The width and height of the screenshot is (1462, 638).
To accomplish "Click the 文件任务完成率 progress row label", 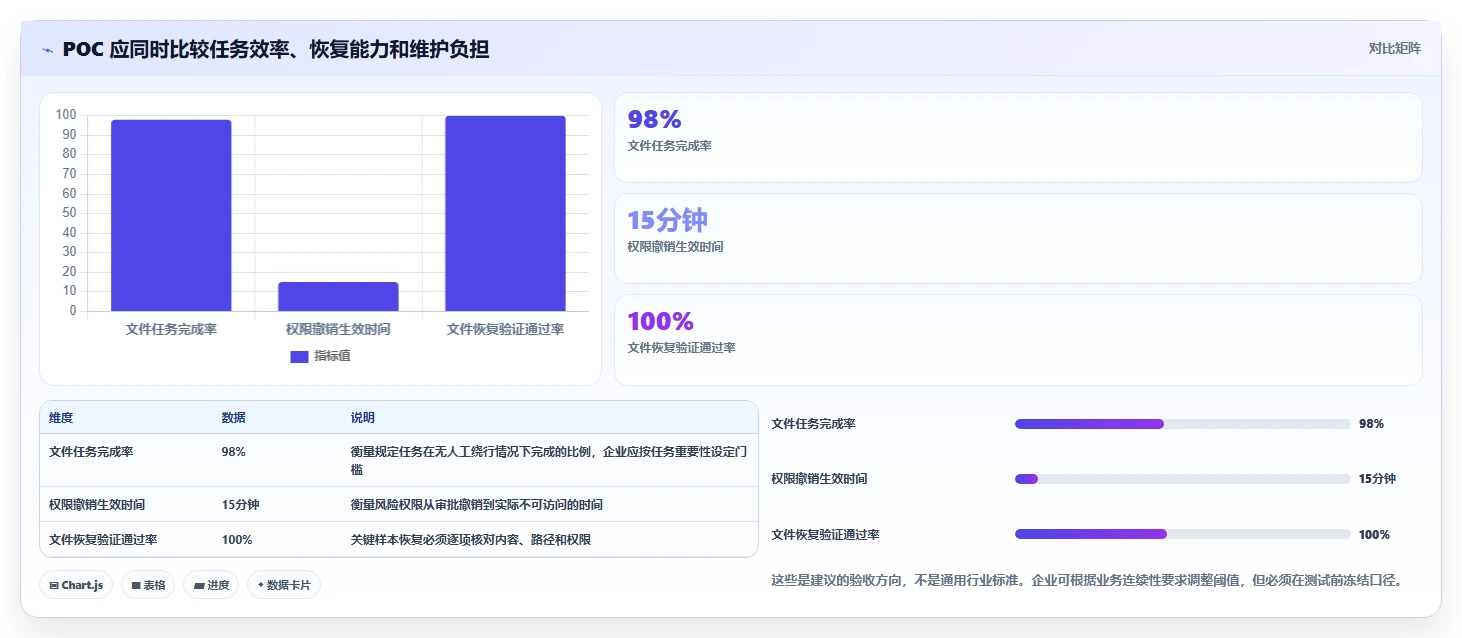I will (813, 424).
